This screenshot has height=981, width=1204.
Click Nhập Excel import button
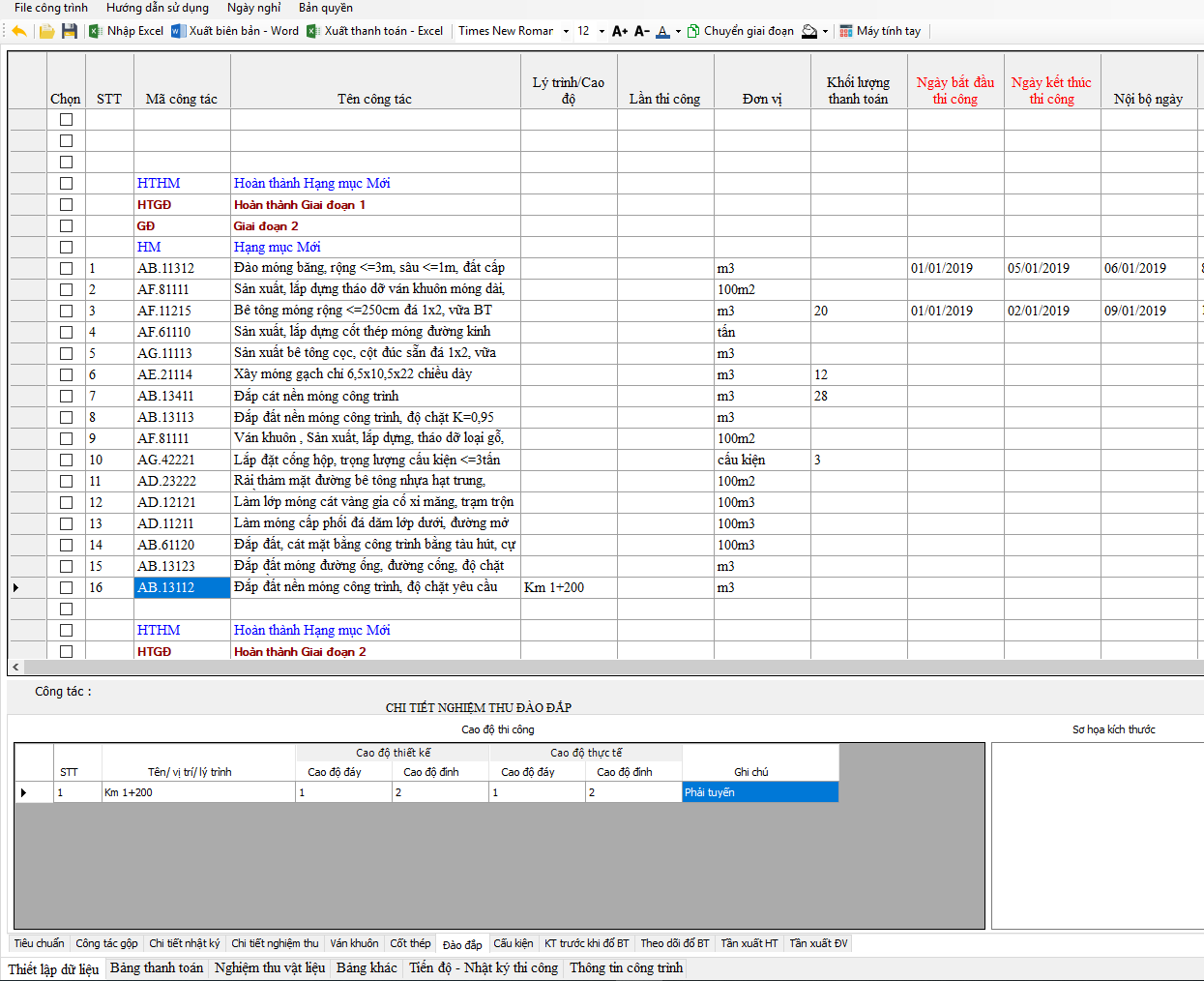(x=127, y=31)
